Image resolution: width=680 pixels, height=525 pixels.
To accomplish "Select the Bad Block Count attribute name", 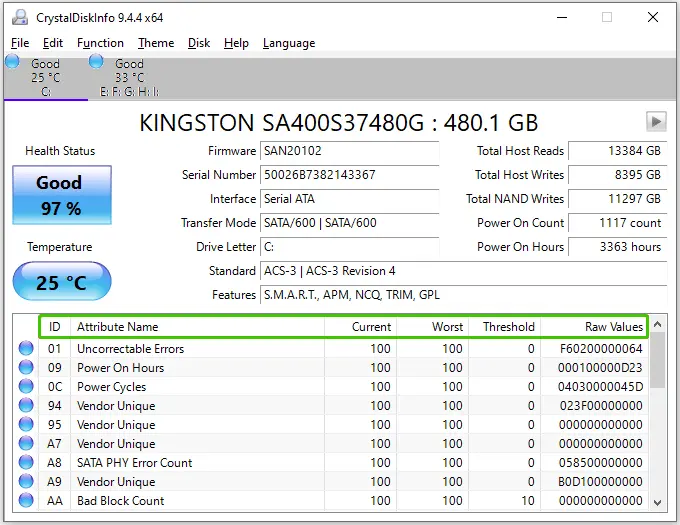I will [x=121, y=501].
